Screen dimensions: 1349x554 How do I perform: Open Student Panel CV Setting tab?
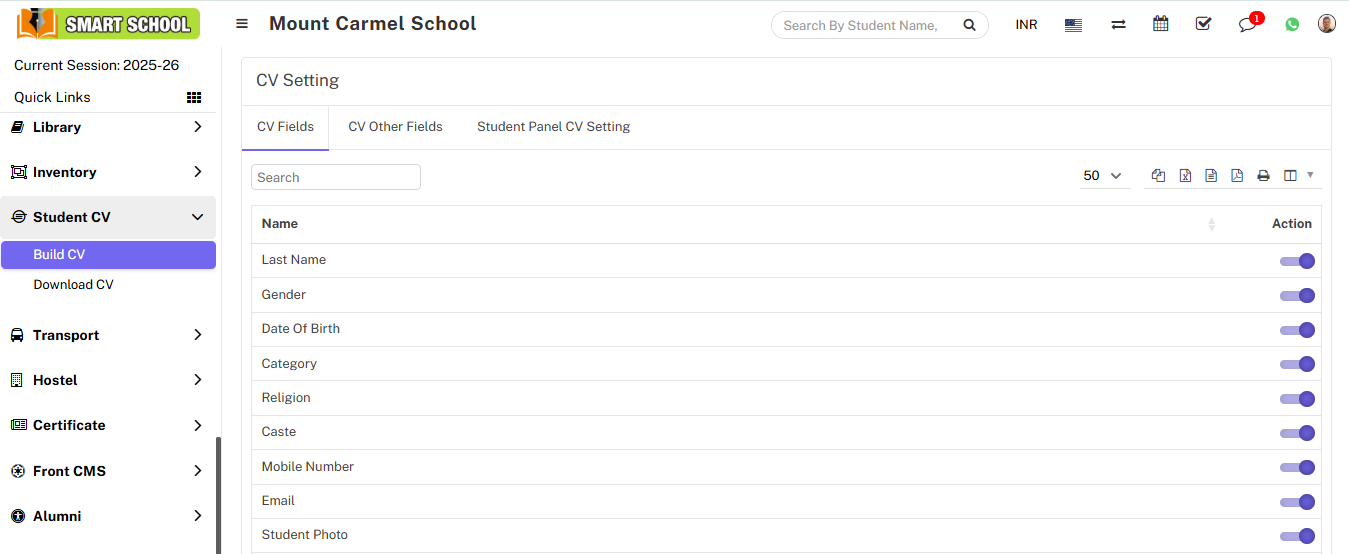553,127
